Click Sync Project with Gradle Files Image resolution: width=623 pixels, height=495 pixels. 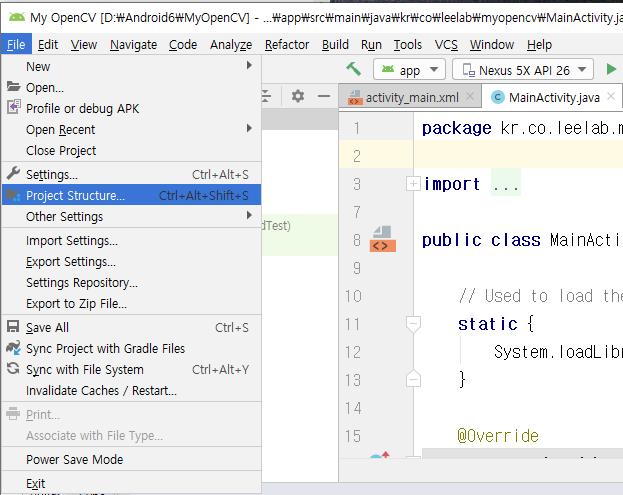pyautogui.click(x=105, y=348)
